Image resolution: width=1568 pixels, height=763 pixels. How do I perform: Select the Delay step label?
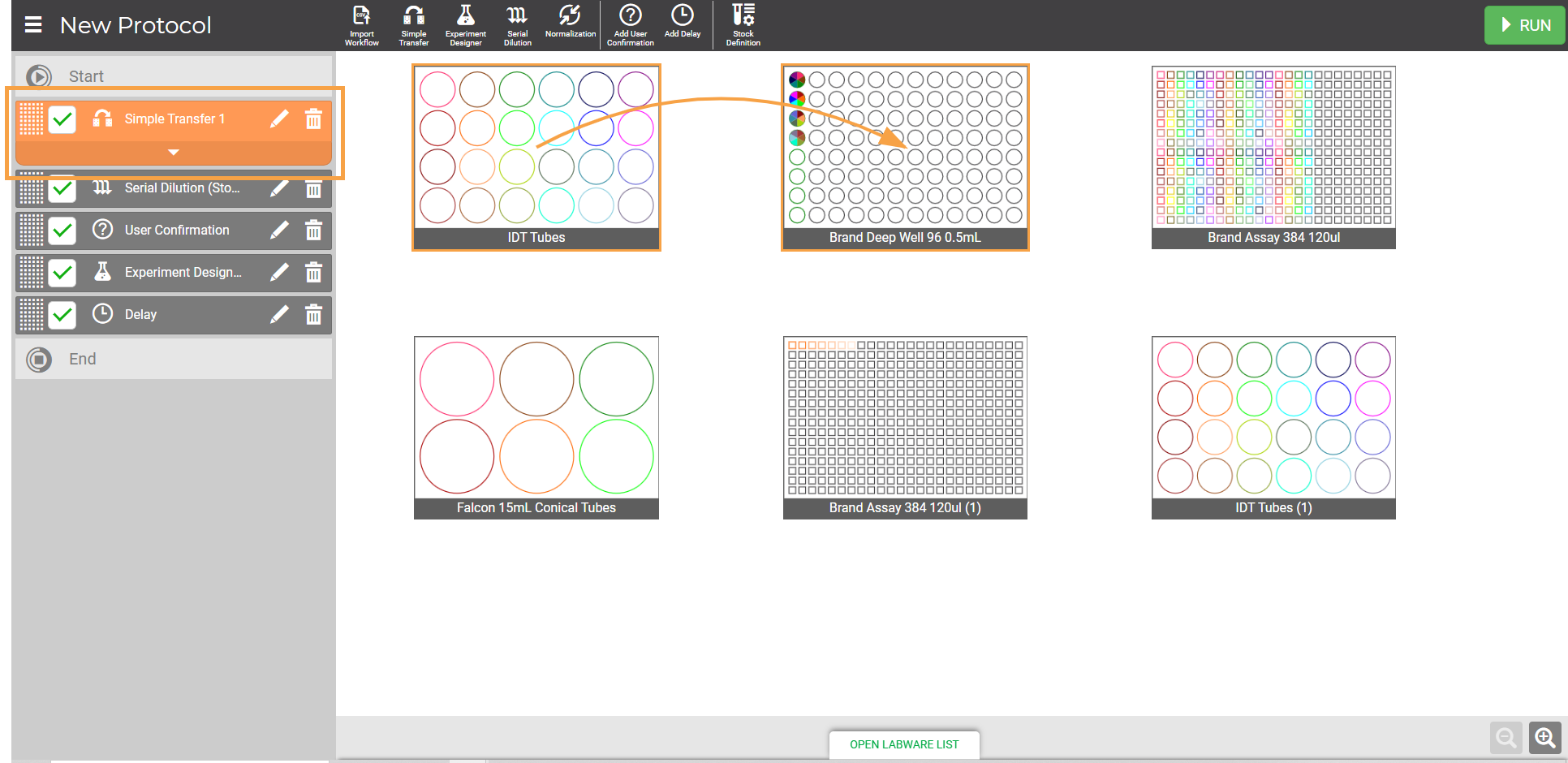tap(140, 315)
